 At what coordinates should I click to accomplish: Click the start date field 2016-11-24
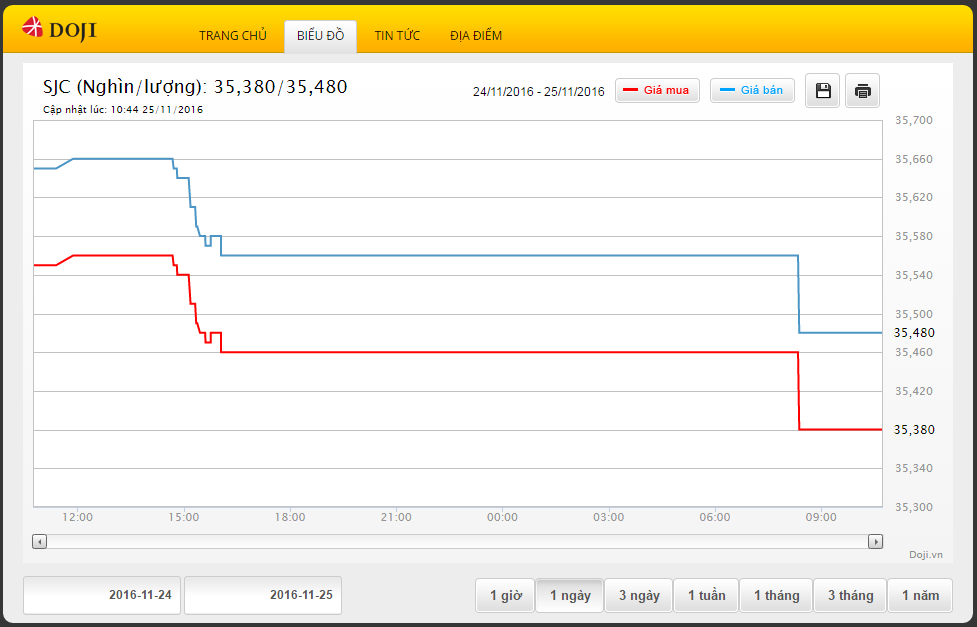click(x=102, y=595)
